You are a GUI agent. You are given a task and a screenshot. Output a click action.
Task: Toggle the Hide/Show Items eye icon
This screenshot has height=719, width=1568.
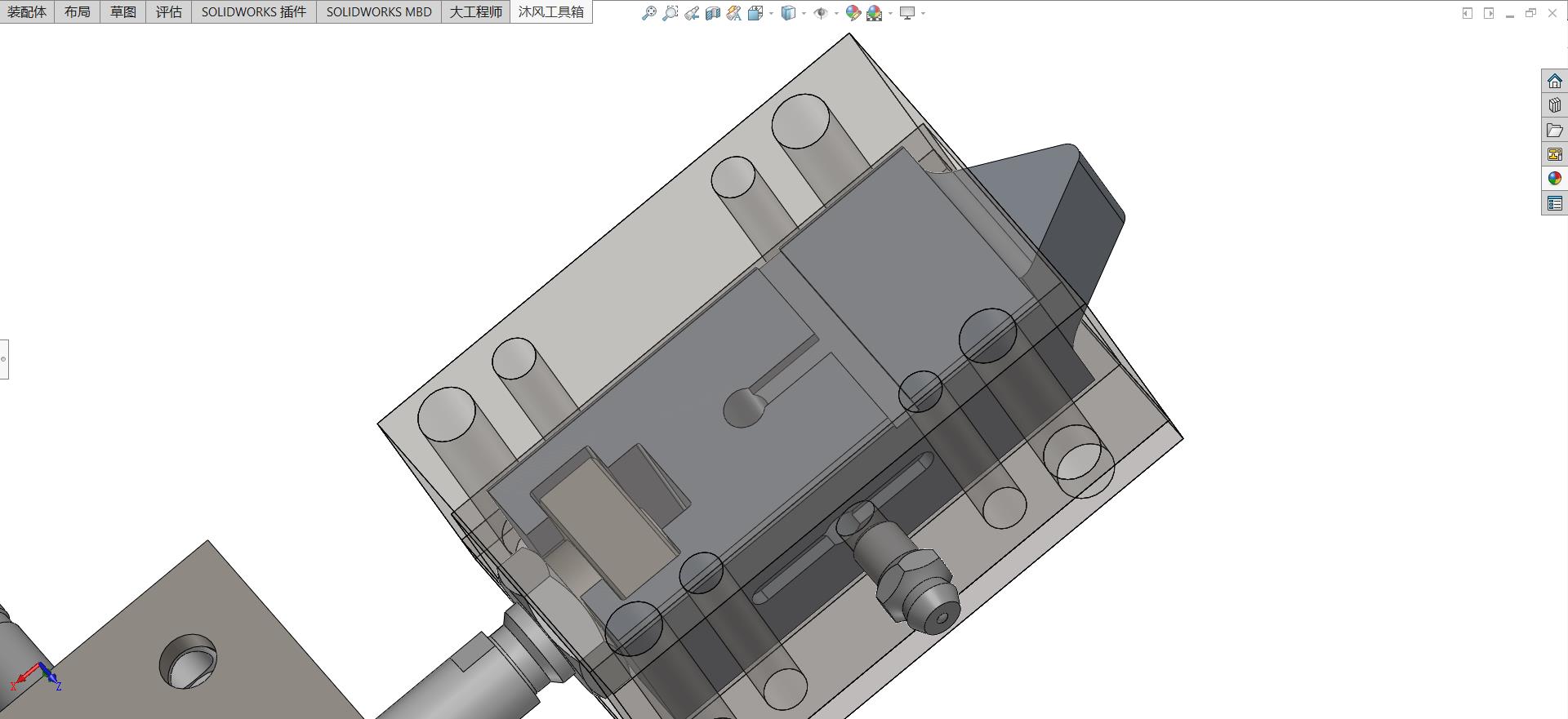point(821,13)
